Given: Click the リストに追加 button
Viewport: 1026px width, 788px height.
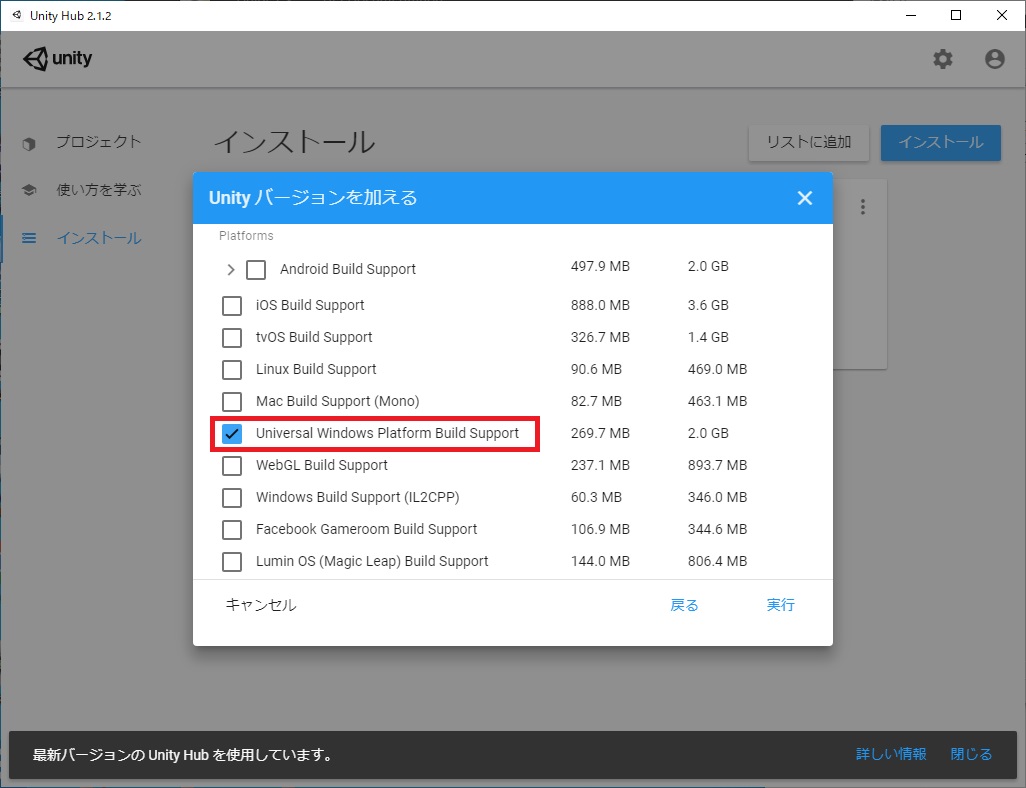Looking at the screenshot, I should (x=809, y=143).
